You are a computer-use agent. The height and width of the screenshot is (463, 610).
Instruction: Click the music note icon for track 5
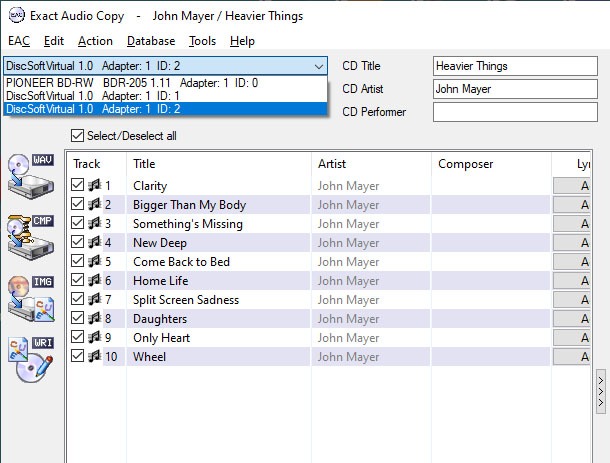(95, 261)
